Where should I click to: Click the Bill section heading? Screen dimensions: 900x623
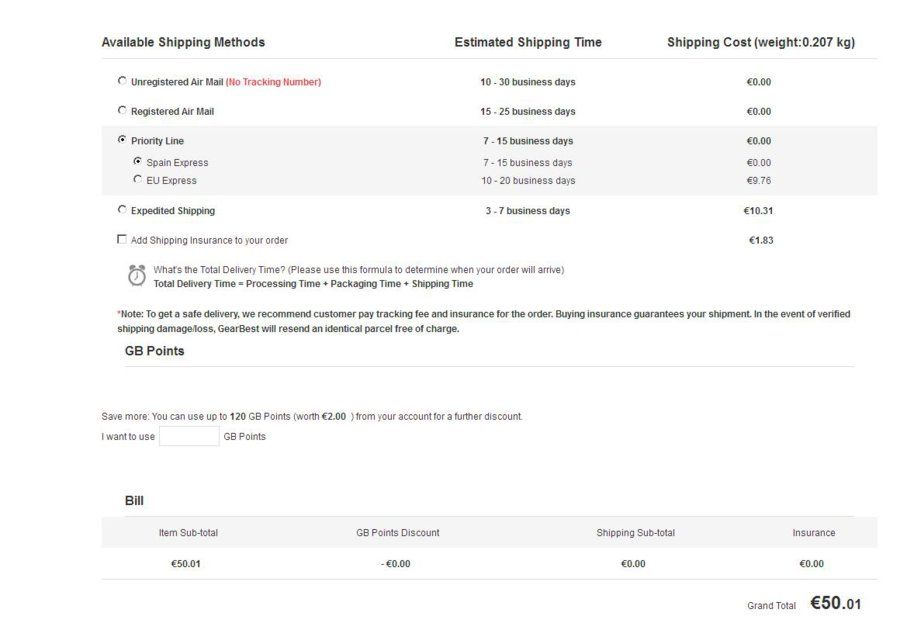pos(134,501)
